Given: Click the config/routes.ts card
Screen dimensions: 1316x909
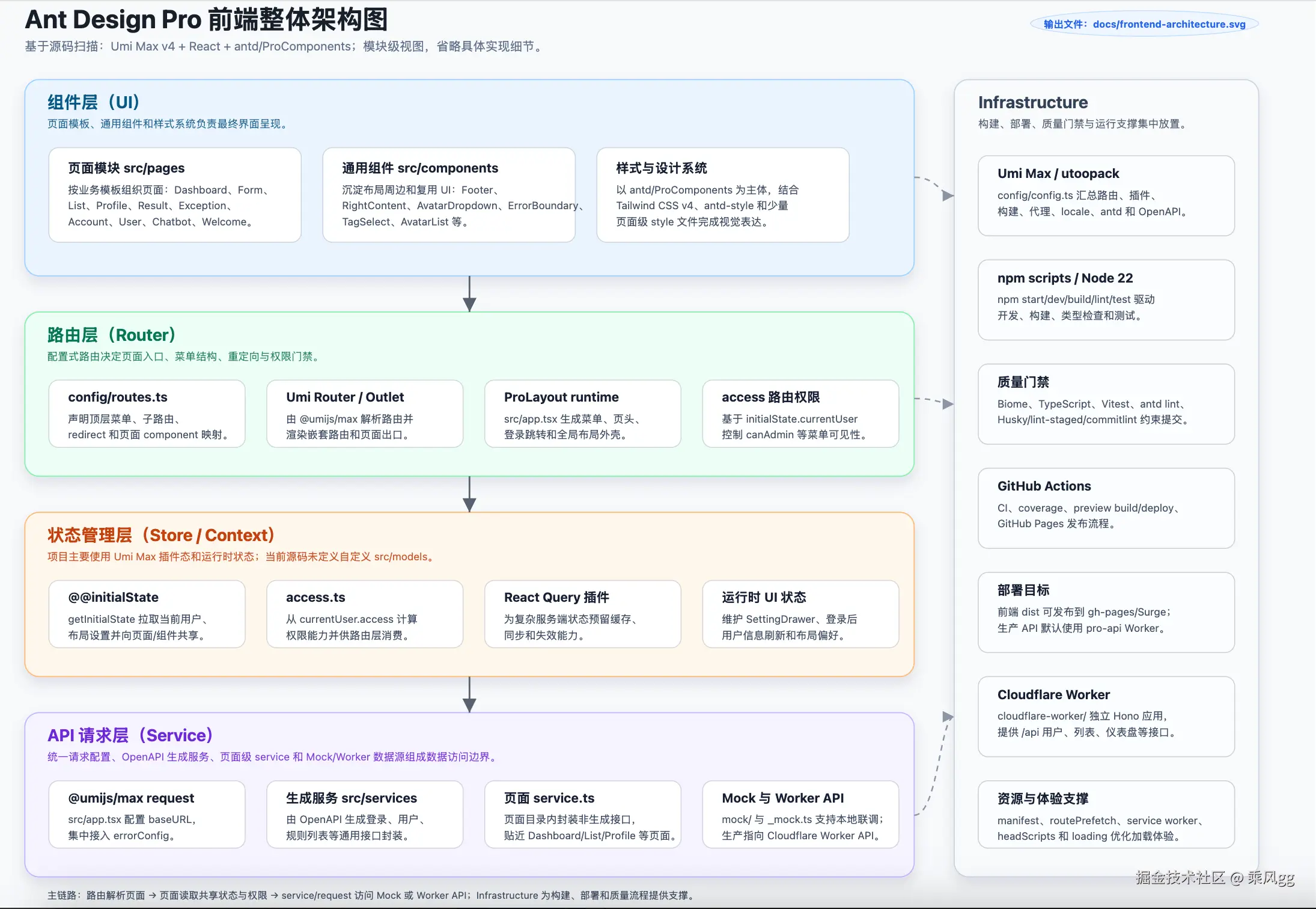Looking at the screenshot, I should [147, 414].
